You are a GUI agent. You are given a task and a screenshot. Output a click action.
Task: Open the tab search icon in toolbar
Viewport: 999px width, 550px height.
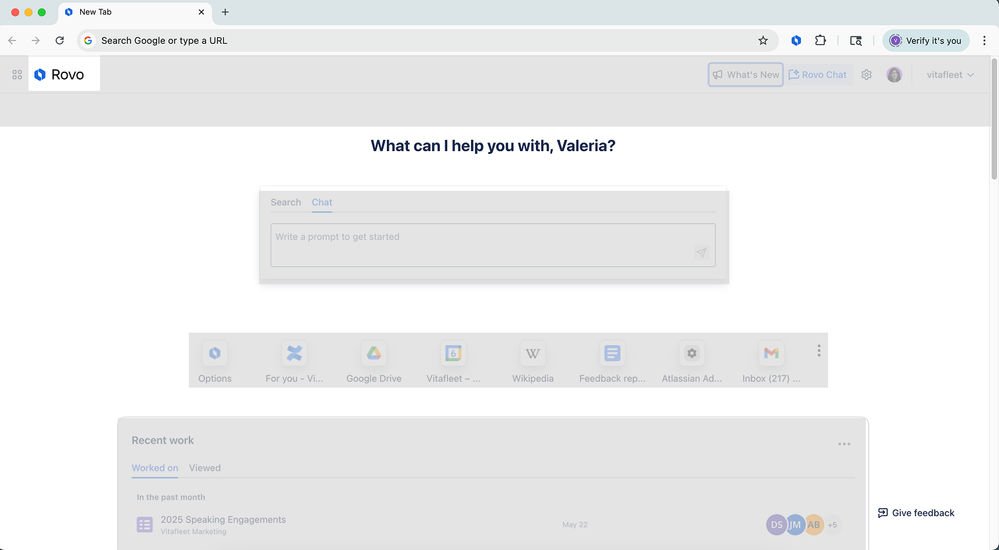(856, 40)
